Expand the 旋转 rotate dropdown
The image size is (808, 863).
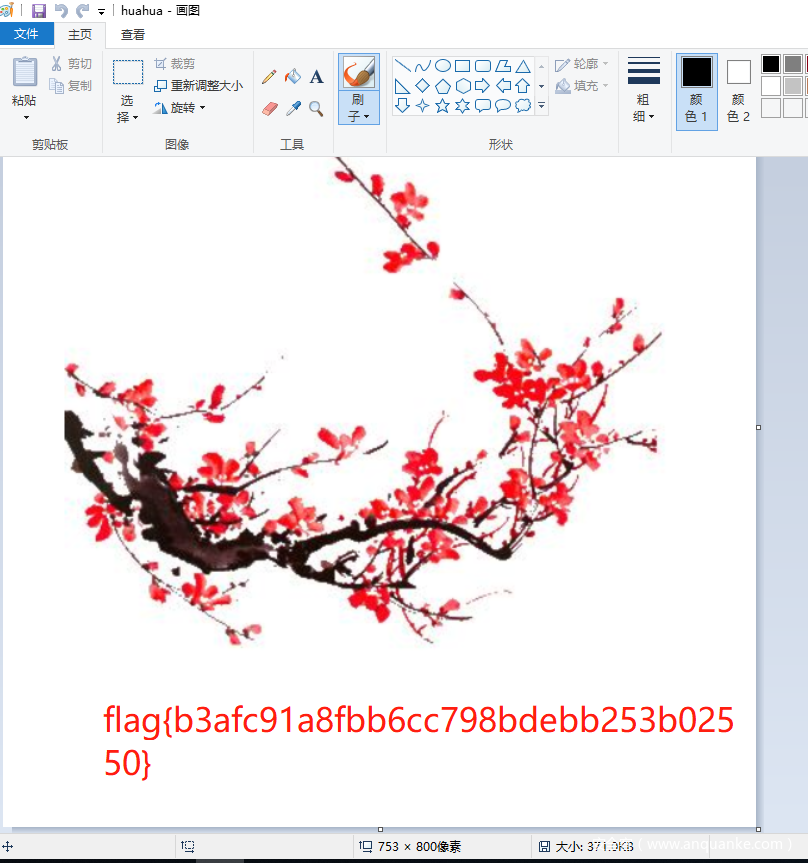(180, 108)
